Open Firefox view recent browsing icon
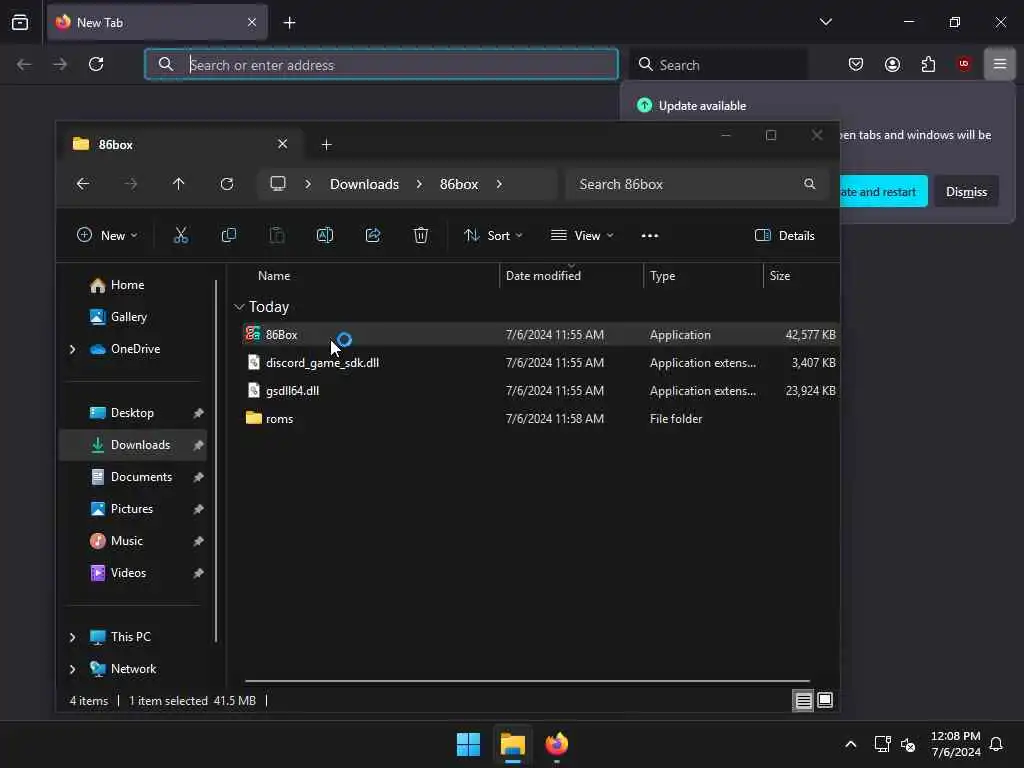This screenshot has width=1024, height=768. click(x=20, y=22)
